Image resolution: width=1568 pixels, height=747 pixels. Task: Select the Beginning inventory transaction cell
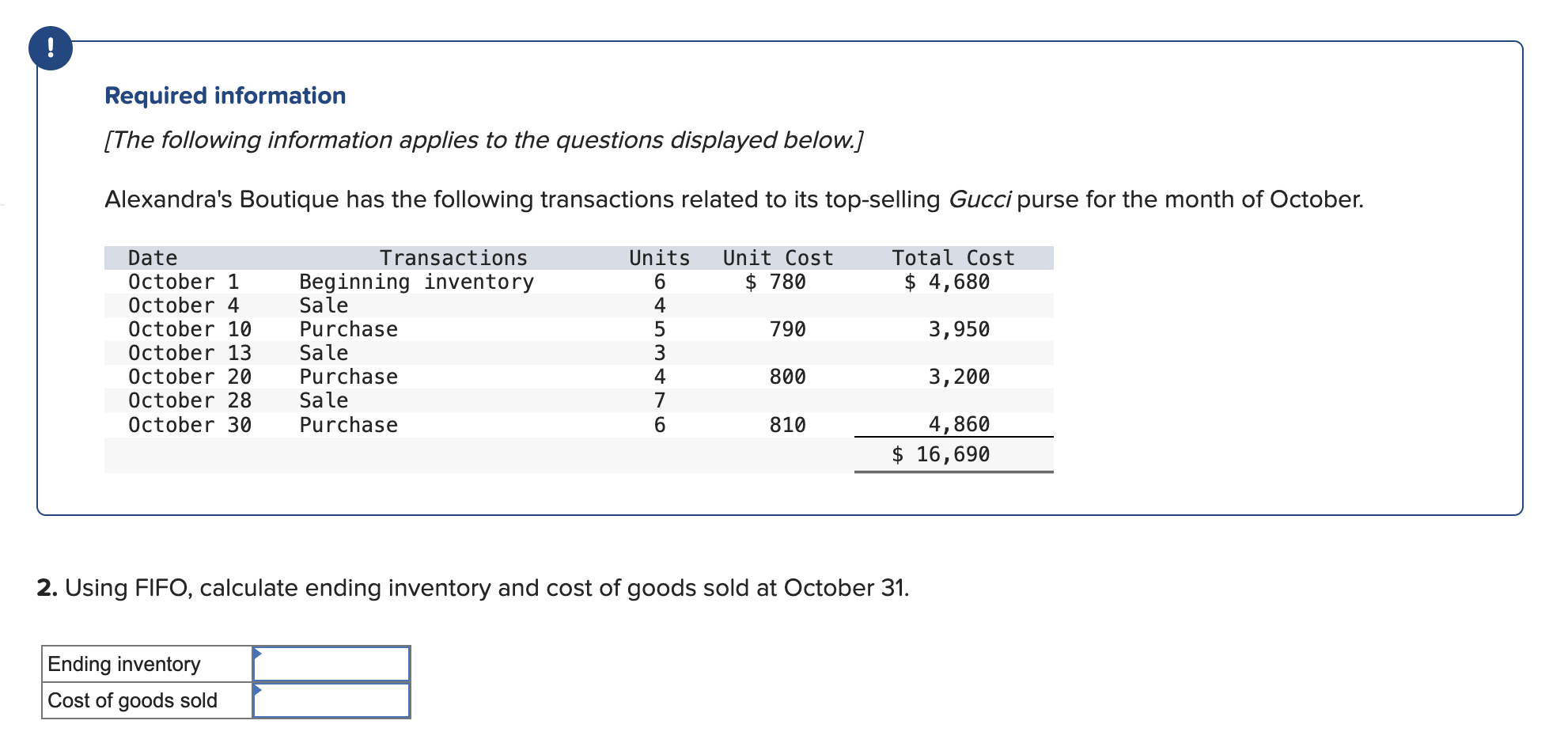click(416, 282)
